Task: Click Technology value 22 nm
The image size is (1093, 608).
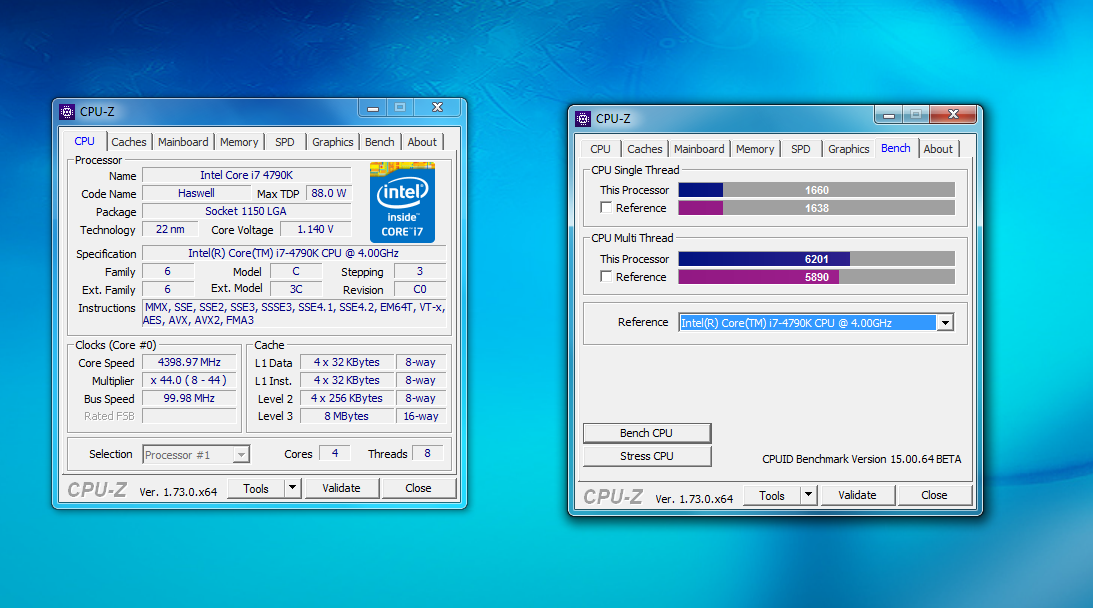Action: [170, 229]
